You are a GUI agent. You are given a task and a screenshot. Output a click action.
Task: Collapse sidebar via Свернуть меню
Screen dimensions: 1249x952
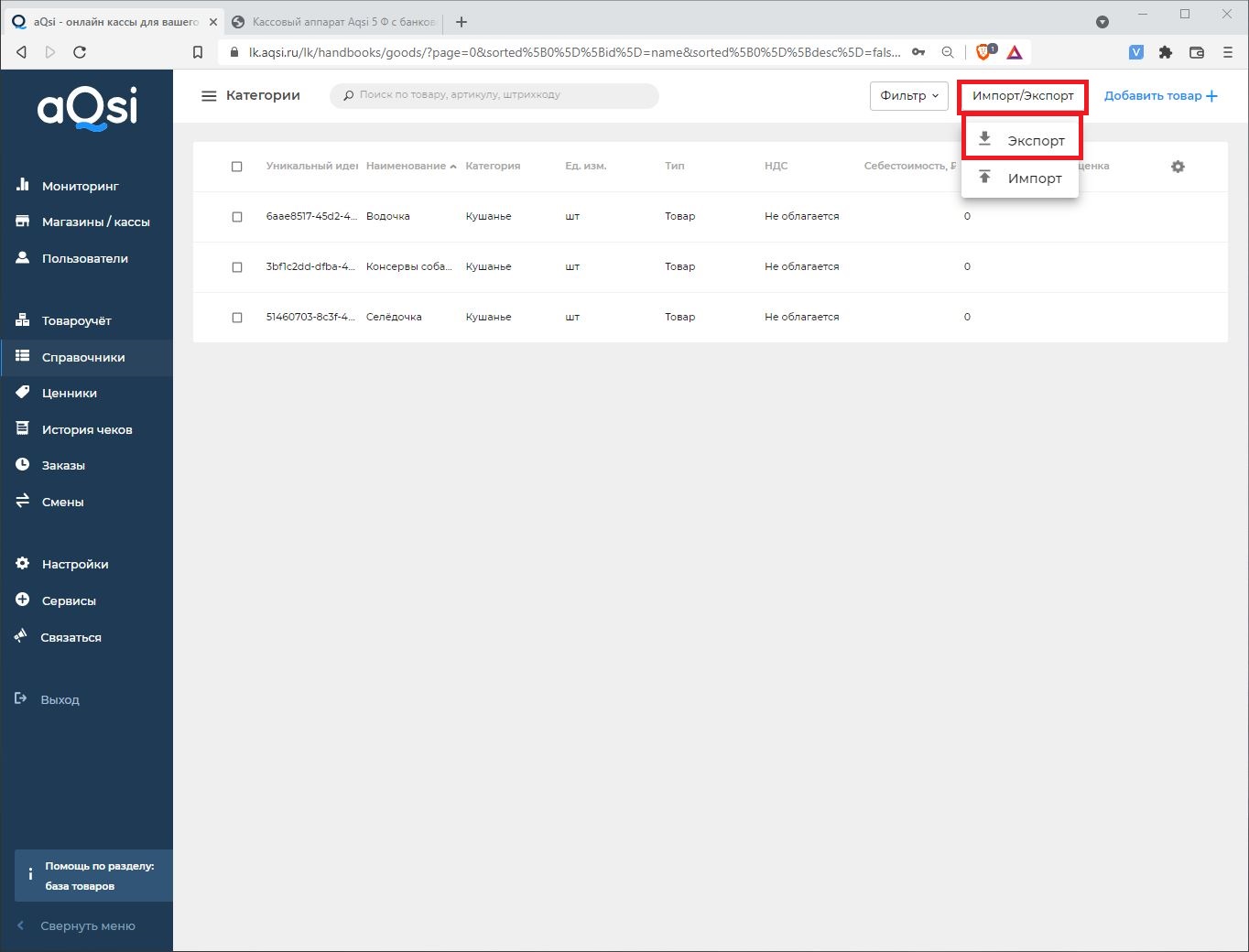click(87, 925)
